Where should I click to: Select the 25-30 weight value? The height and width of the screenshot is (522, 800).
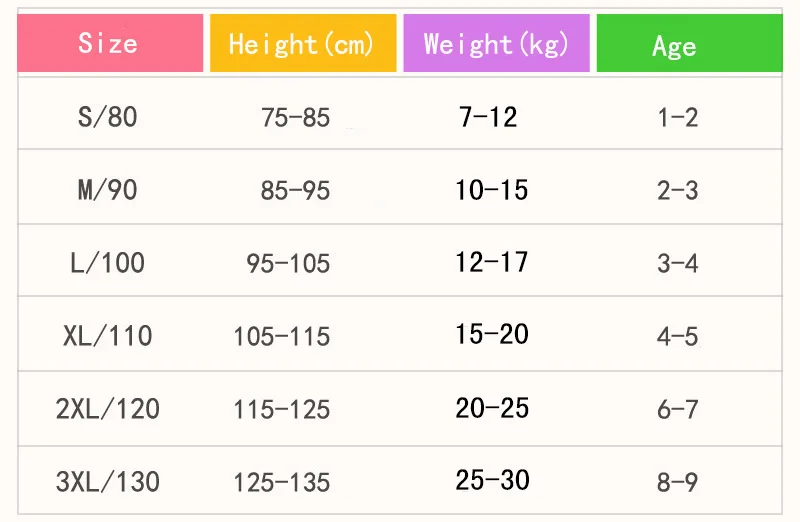(x=492, y=480)
